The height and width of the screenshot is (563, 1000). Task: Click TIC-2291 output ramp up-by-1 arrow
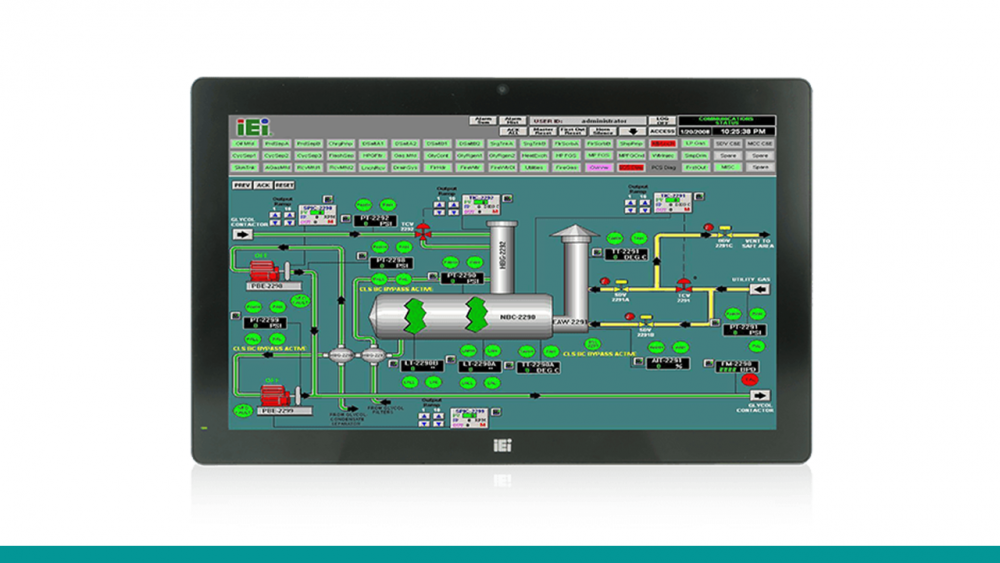click(631, 203)
